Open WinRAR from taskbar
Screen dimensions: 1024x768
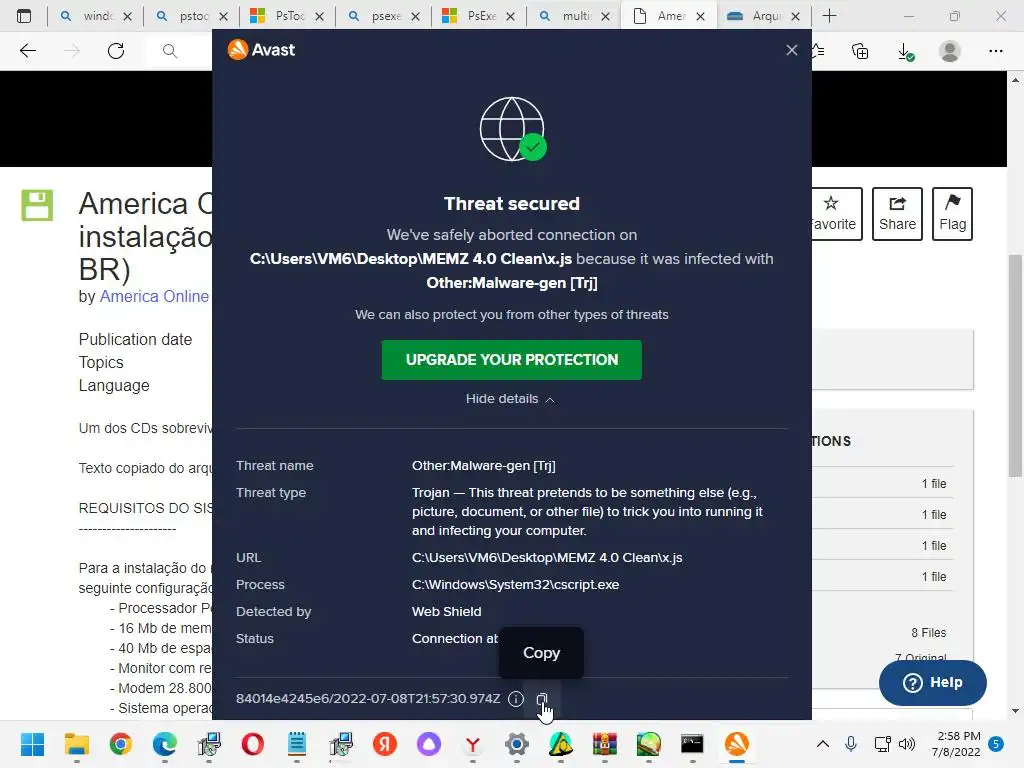605,744
